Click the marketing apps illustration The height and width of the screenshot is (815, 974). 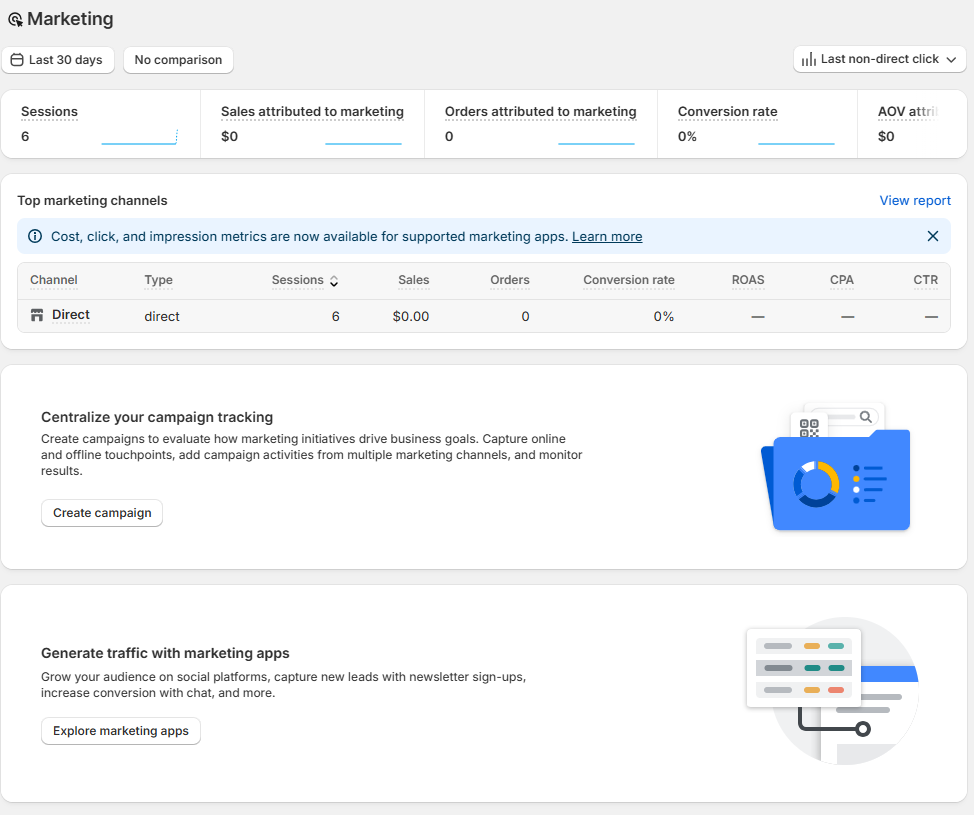point(832,691)
